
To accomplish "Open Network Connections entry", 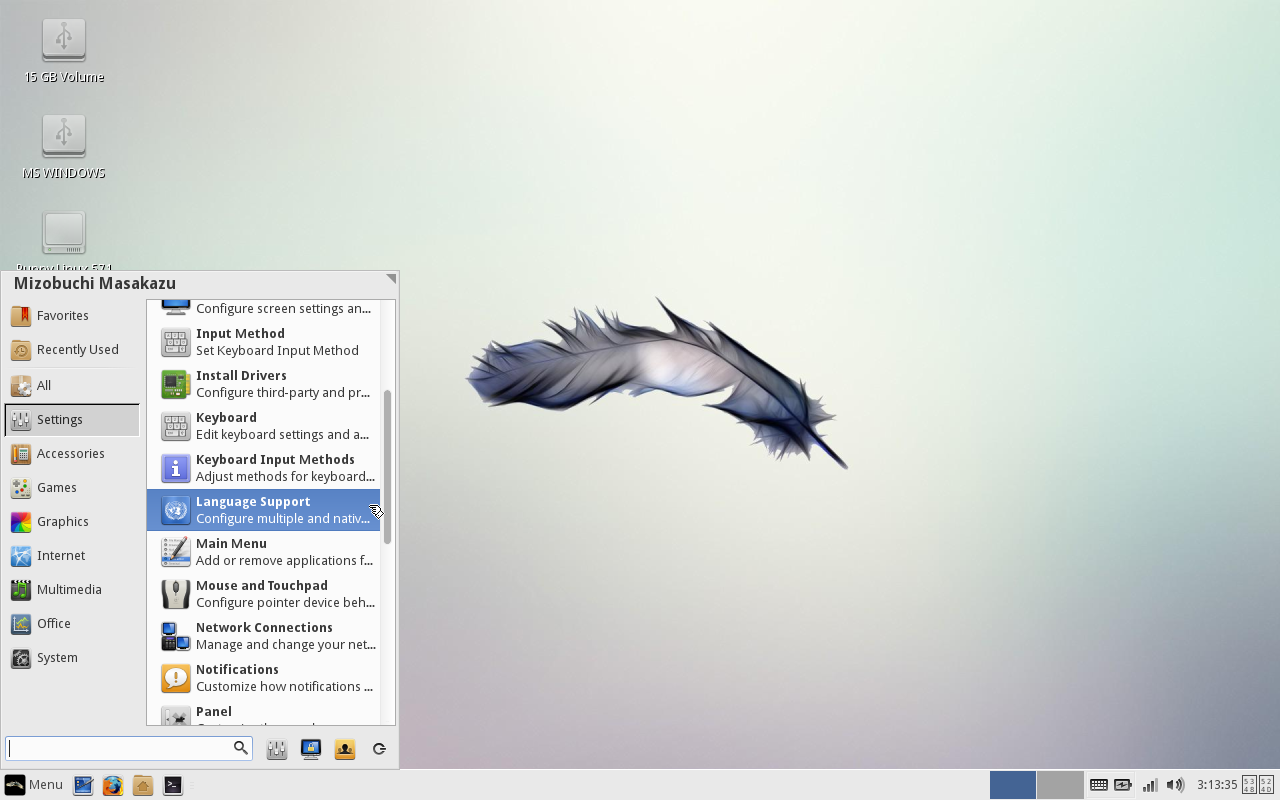I will [x=263, y=636].
